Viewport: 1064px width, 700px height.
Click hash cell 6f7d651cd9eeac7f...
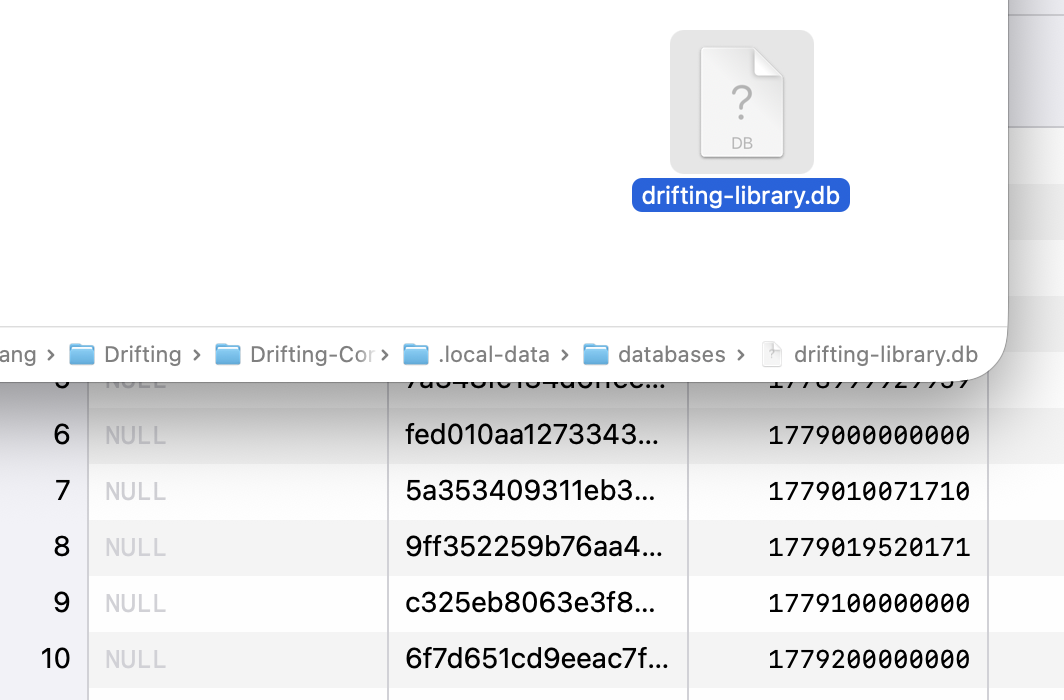pyautogui.click(x=538, y=659)
